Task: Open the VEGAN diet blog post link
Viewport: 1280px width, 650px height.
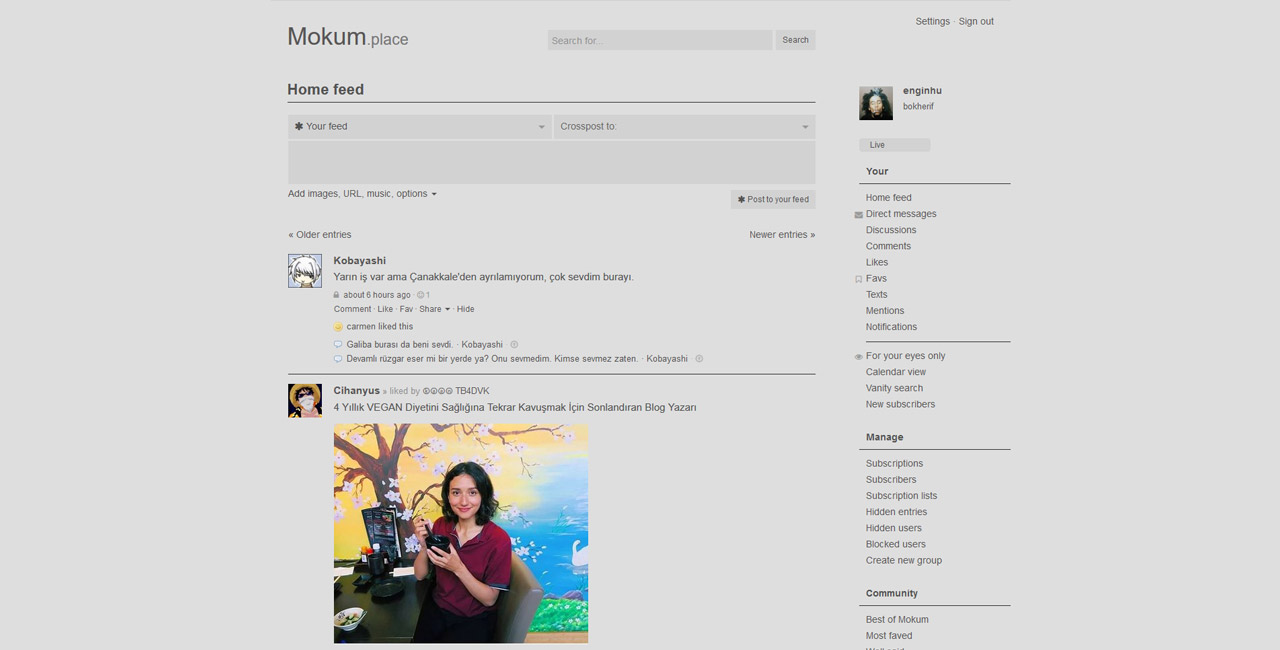Action: click(x=515, y=407)
